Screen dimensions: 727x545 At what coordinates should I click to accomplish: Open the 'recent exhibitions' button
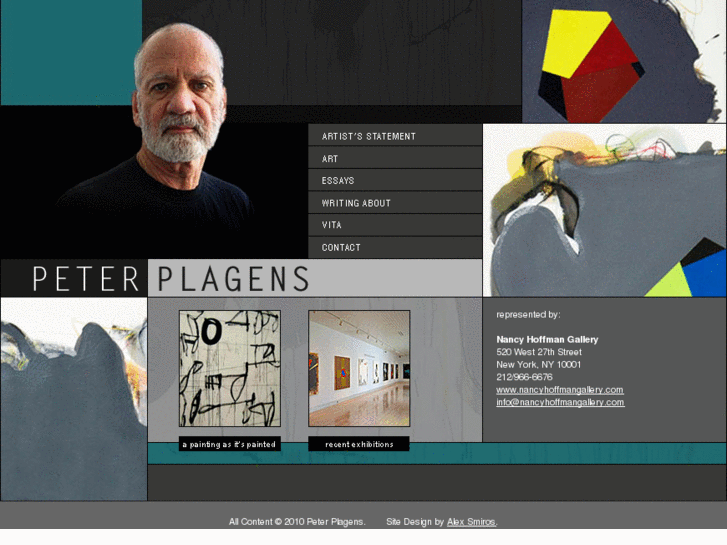pos(359,444)
